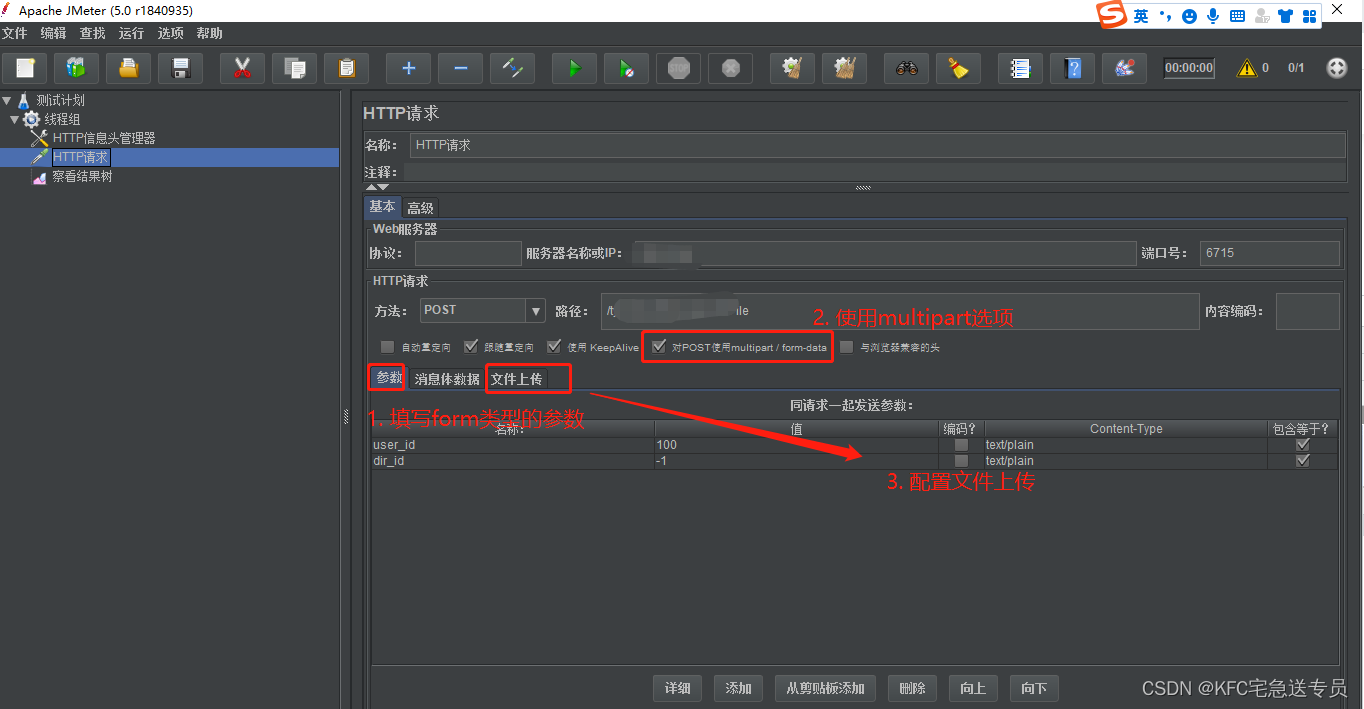Toggle the 跟随重定向 checkbox
The image size is (1364, 709).
471,347
